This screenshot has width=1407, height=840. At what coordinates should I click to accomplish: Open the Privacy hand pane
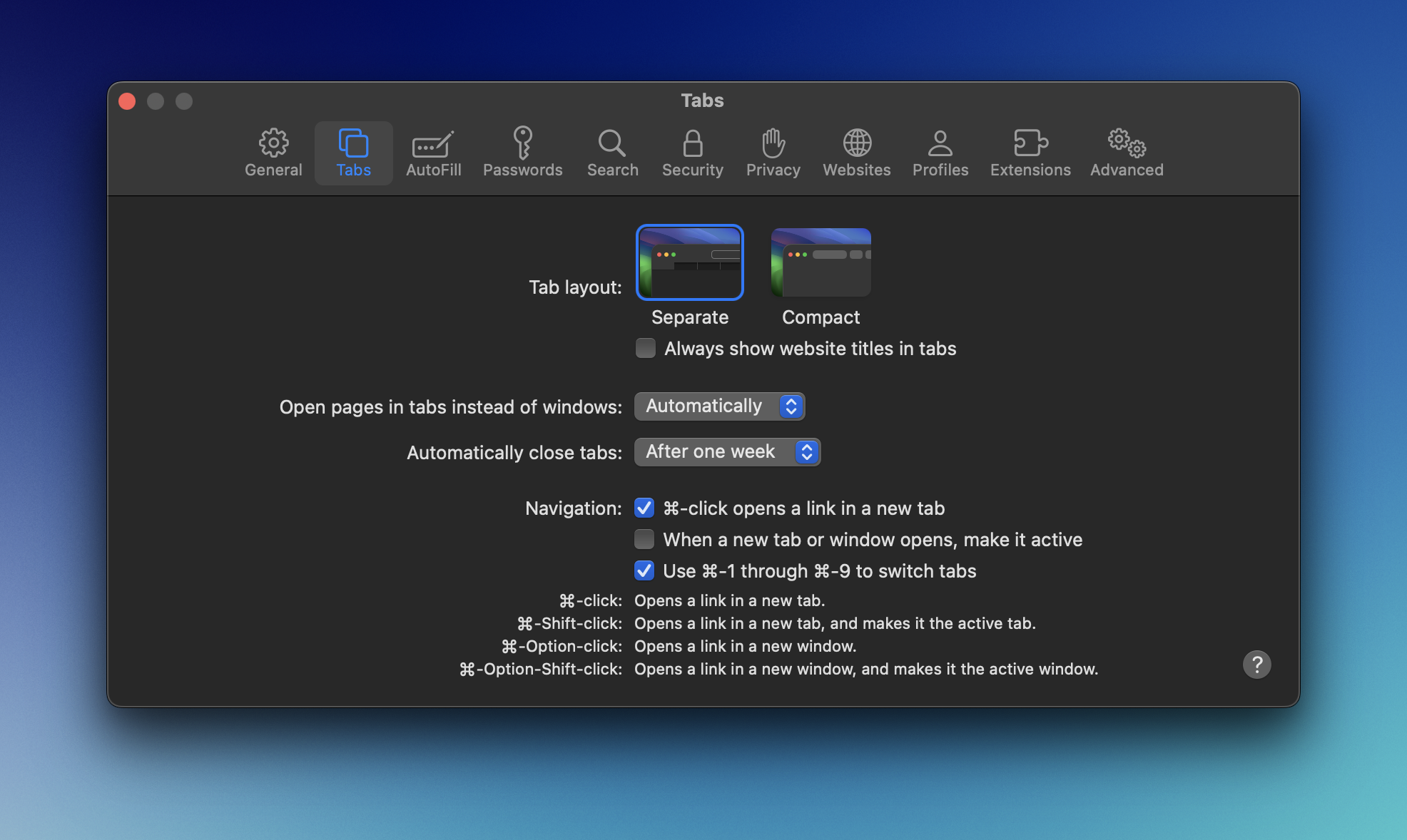(773, 153)
